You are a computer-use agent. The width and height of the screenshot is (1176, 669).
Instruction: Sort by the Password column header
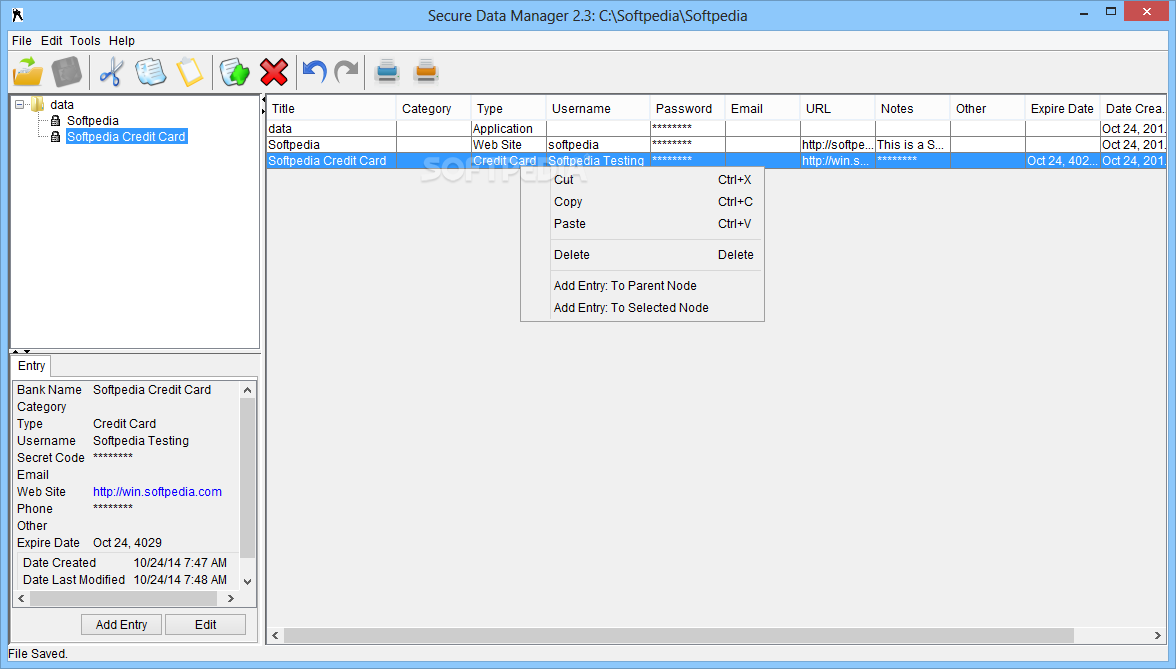[688, 109]
